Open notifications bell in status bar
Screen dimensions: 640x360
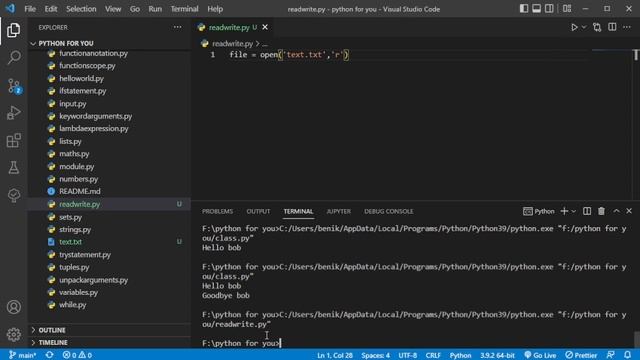coord(627,355)
